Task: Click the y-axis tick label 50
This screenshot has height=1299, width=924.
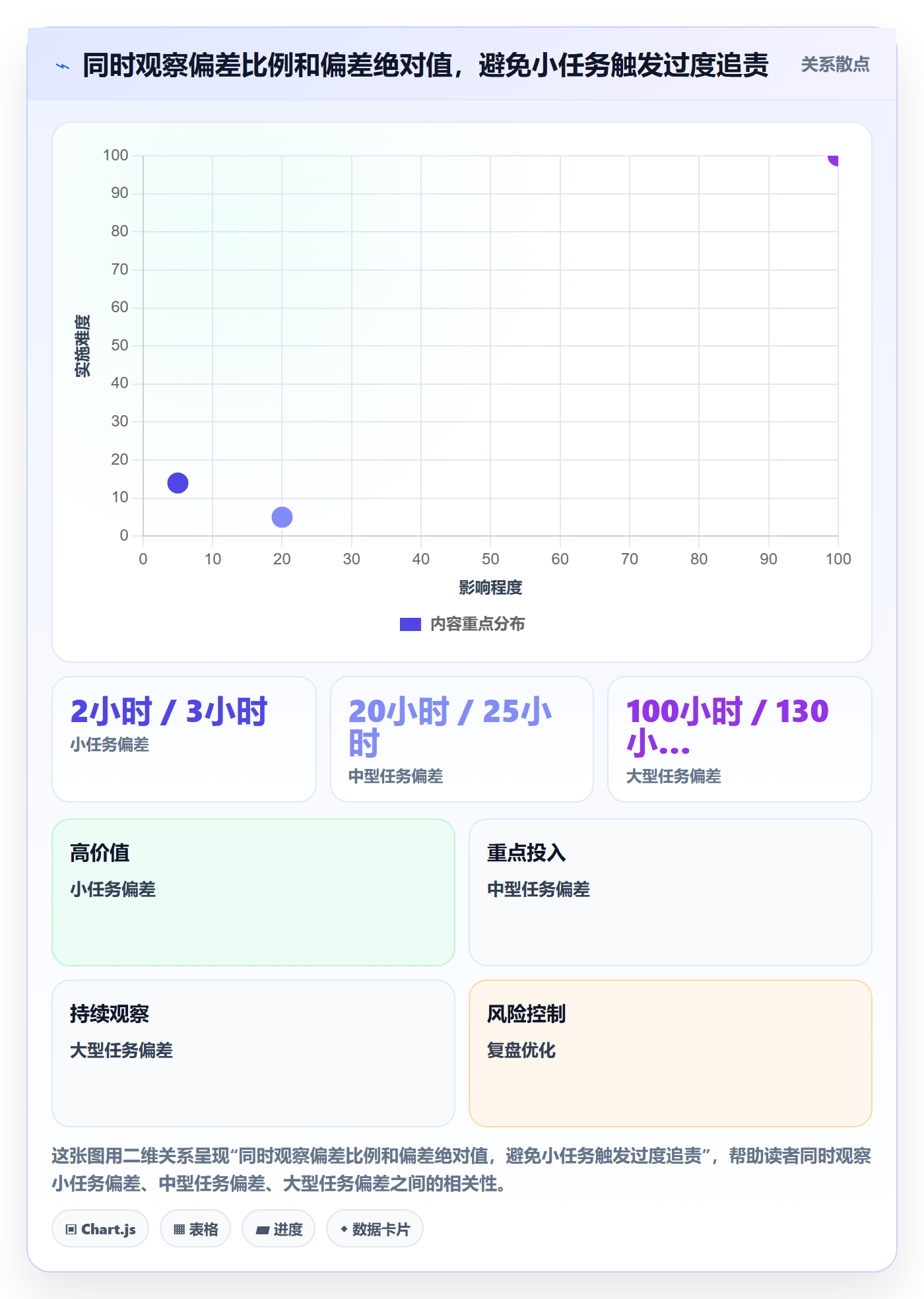Action: [119, 345]
